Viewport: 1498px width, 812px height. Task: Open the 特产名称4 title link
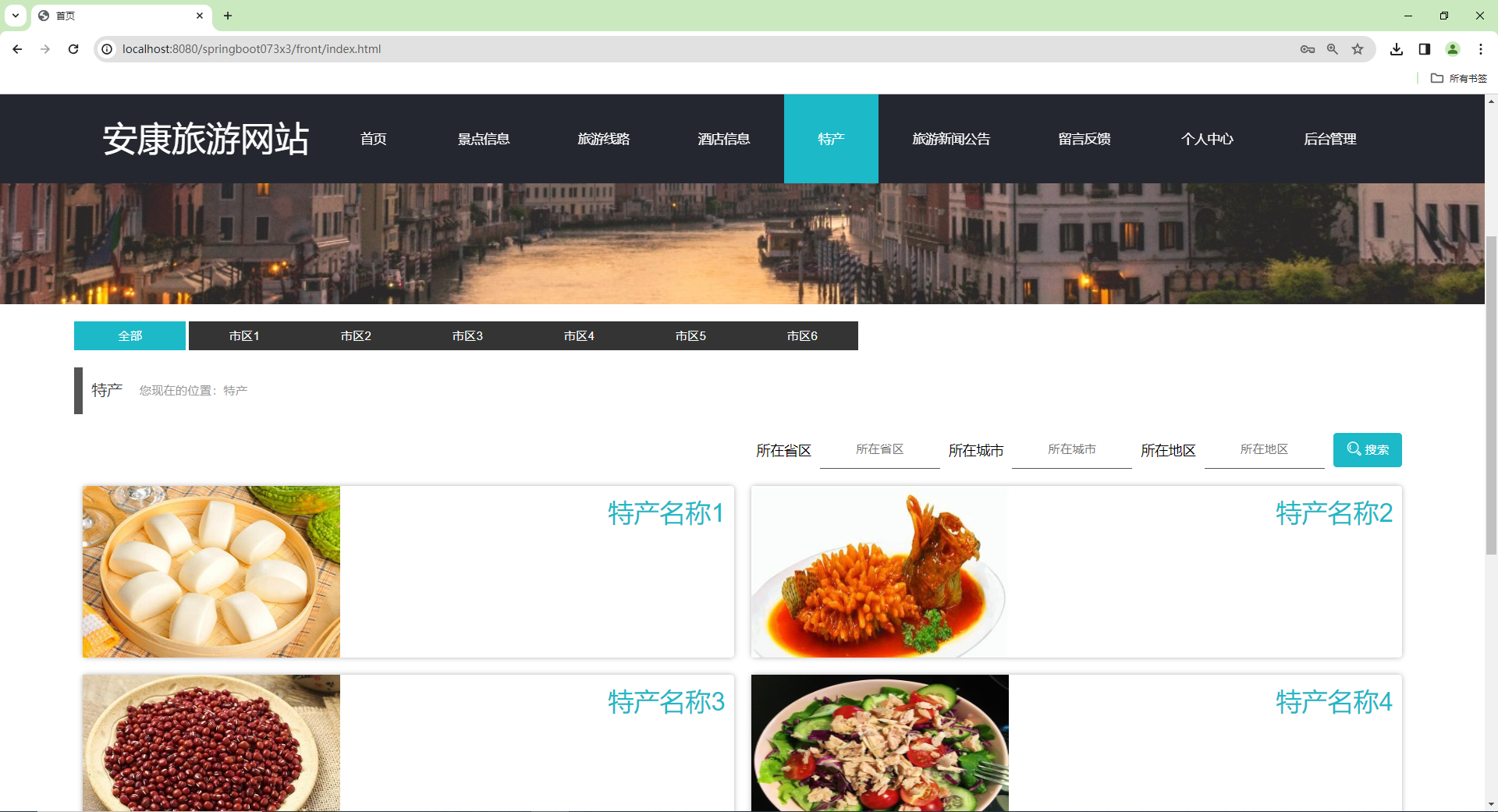click(1334, 702)
